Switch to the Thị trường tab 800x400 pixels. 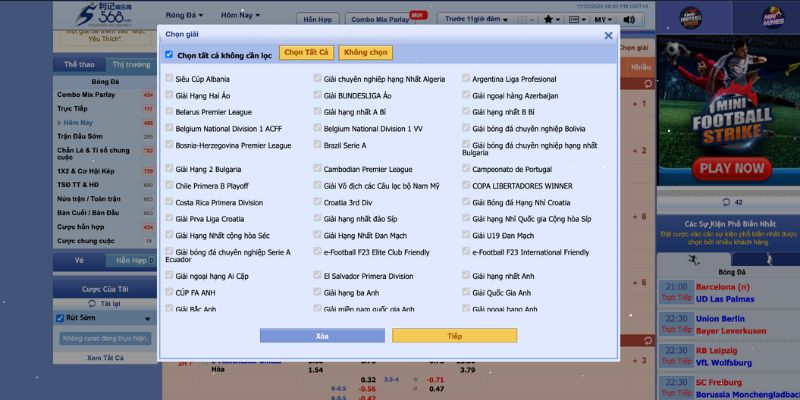pos(131,64)
